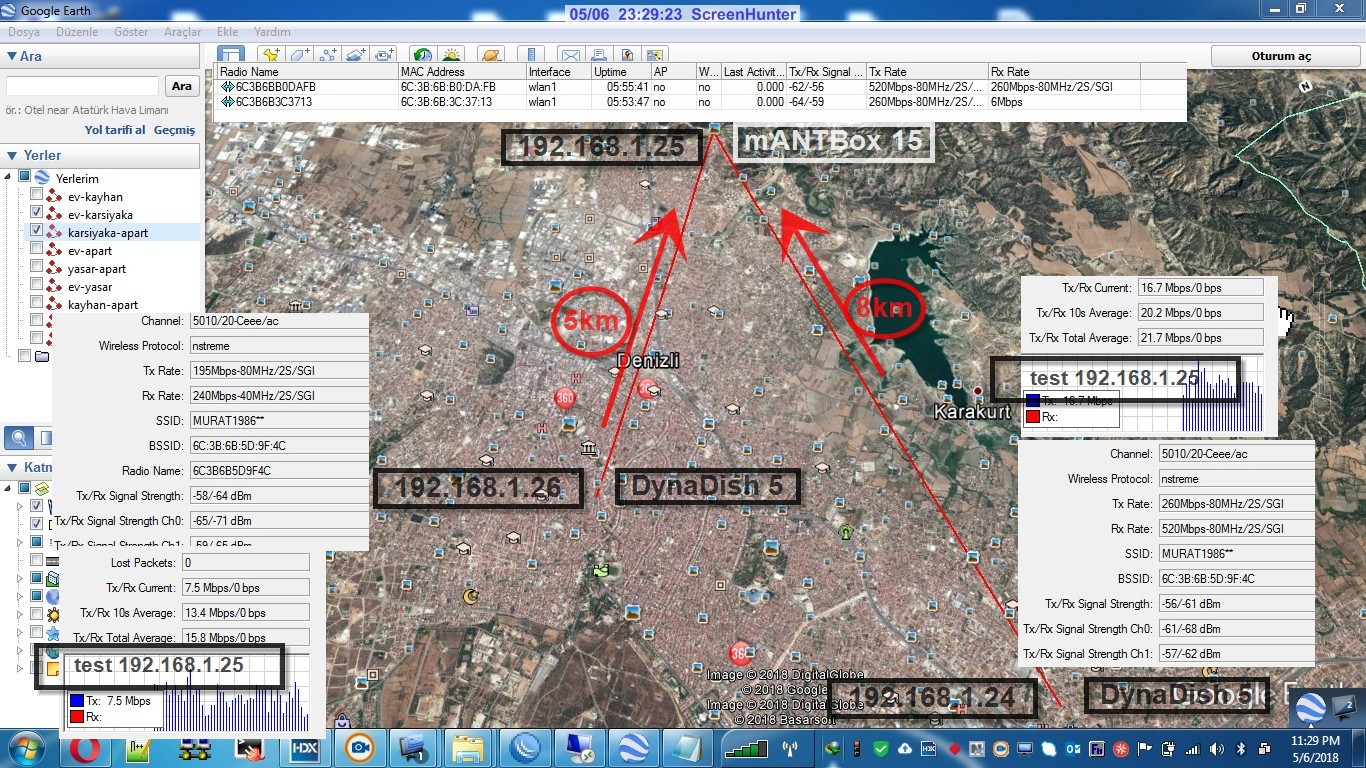Open Yol tarifi al directions link

(x=115, y=130)
